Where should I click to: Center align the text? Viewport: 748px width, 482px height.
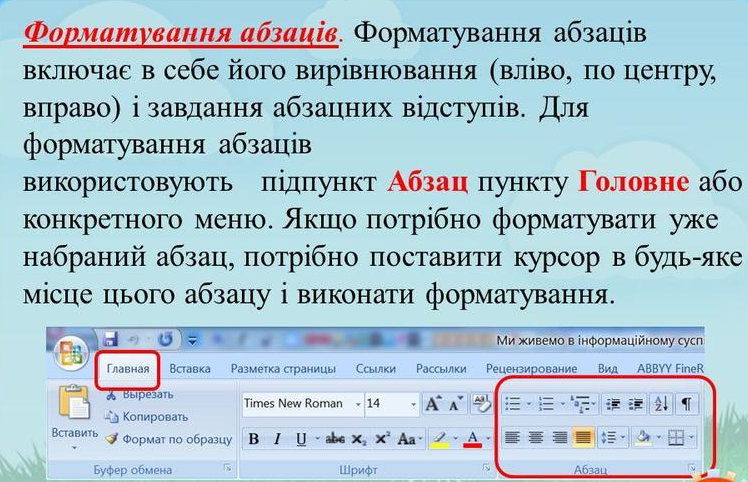click(x=536, y=437)
